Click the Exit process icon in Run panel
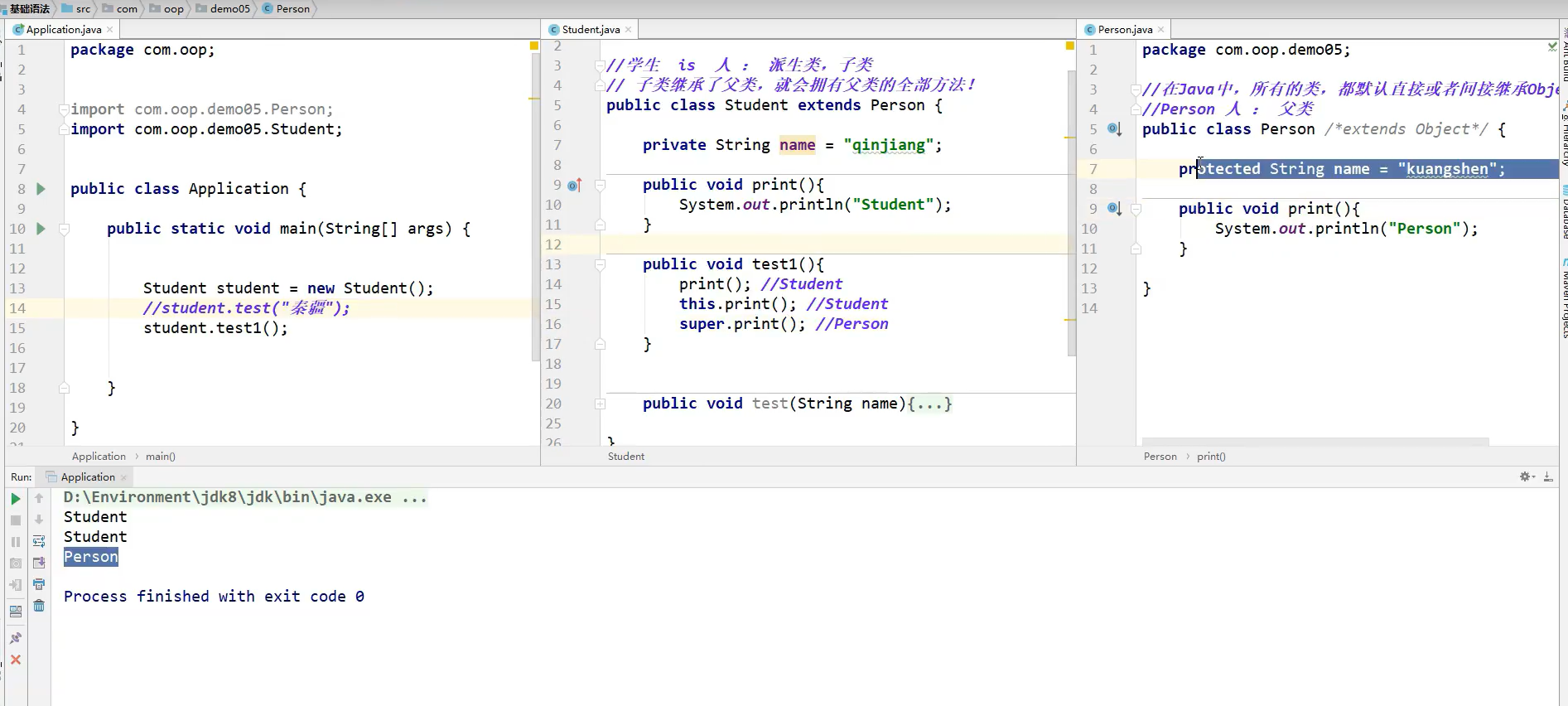The height and width of the screenshot is (706, 1568). coord(15,585)
